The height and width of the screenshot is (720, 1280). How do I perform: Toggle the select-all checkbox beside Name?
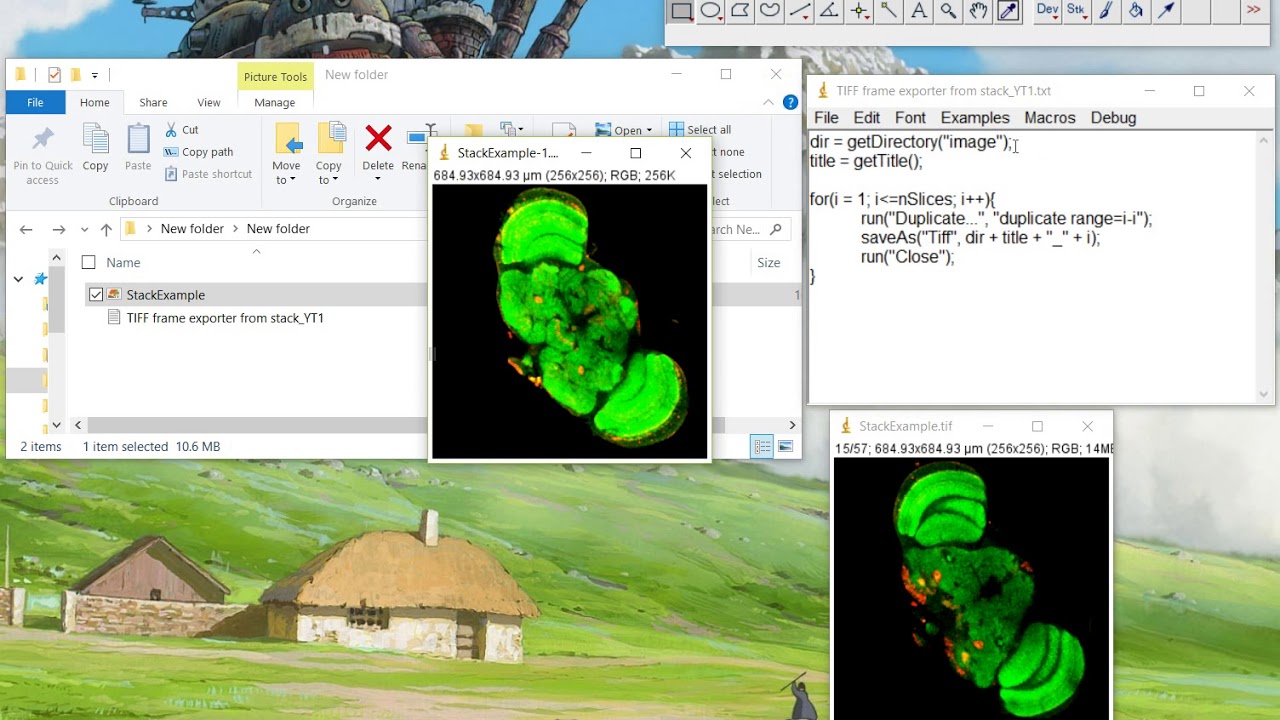88,262
